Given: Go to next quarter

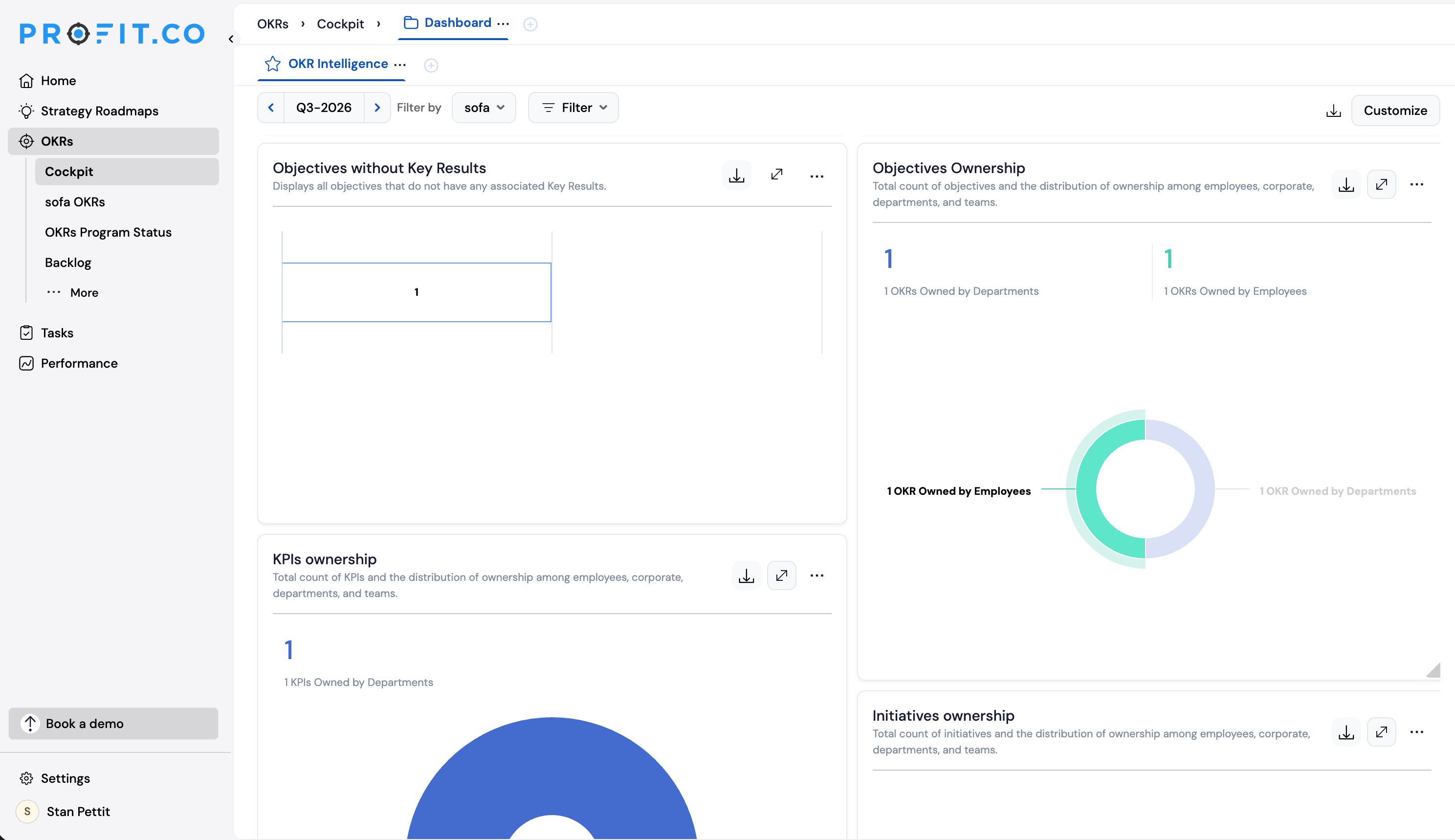Looking at the screenshot, I should pyautogui.click(x=377, y=108).
